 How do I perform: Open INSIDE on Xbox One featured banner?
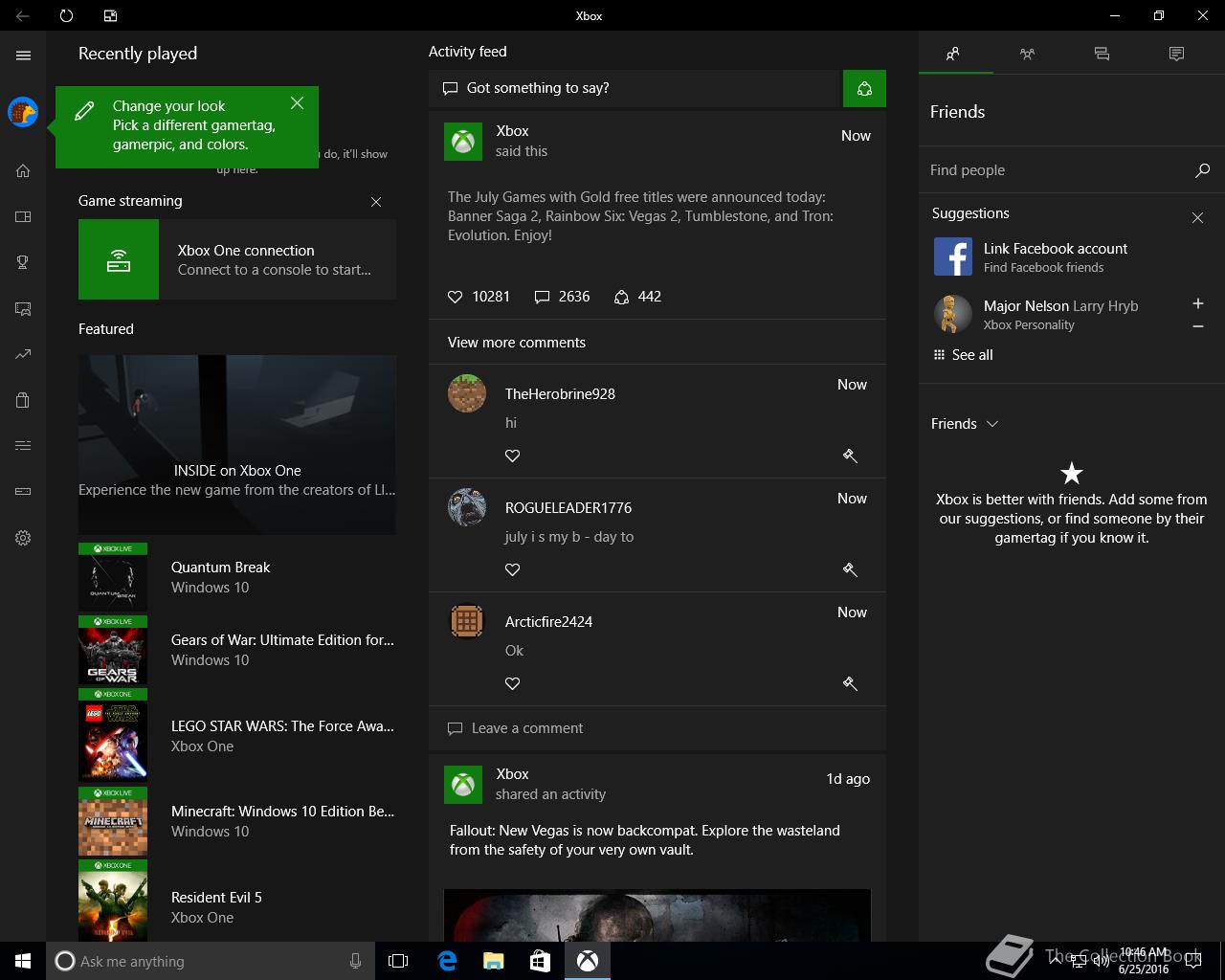click(x=237, y=445)
